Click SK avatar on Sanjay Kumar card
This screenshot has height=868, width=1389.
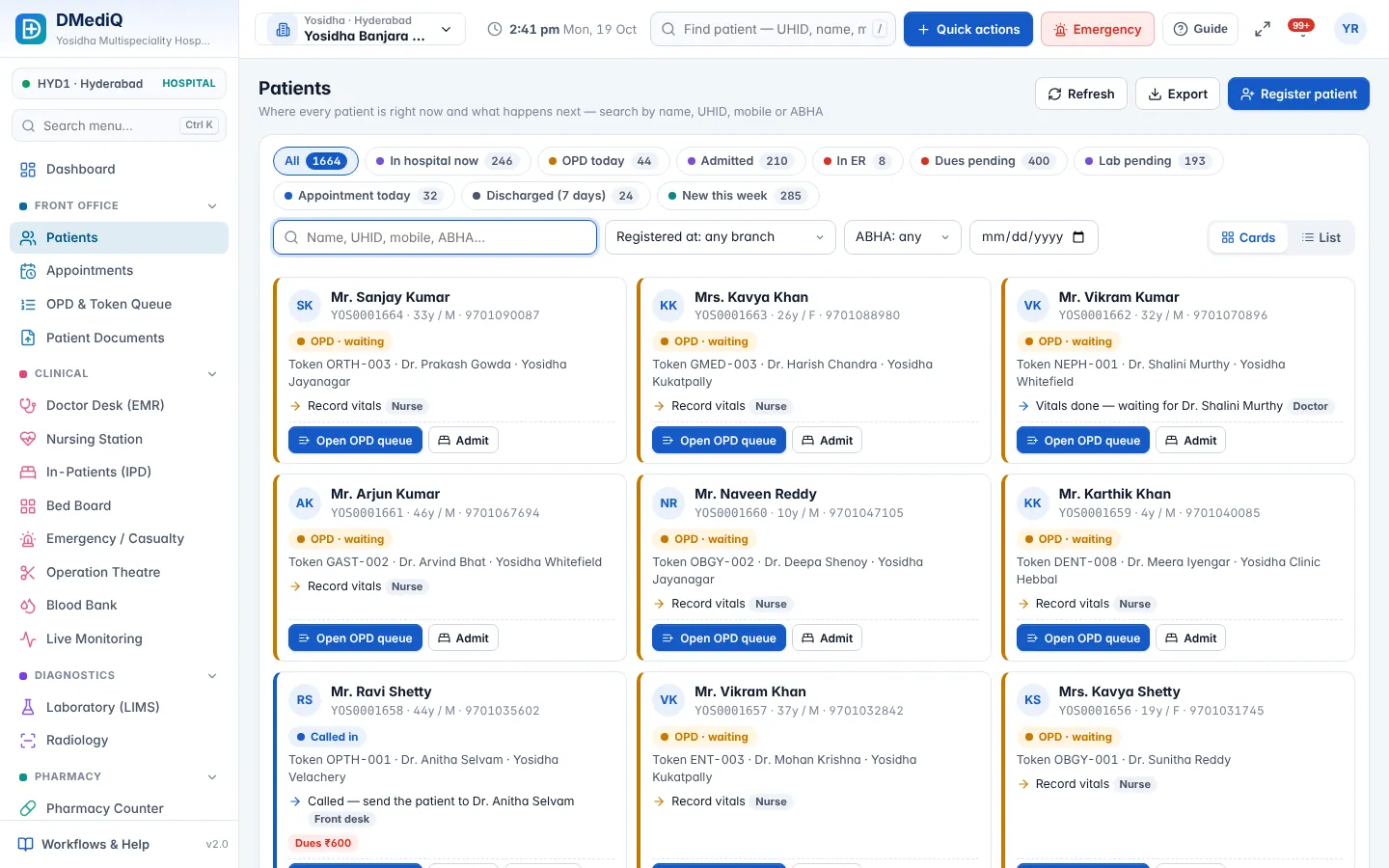tap(305, 306)
